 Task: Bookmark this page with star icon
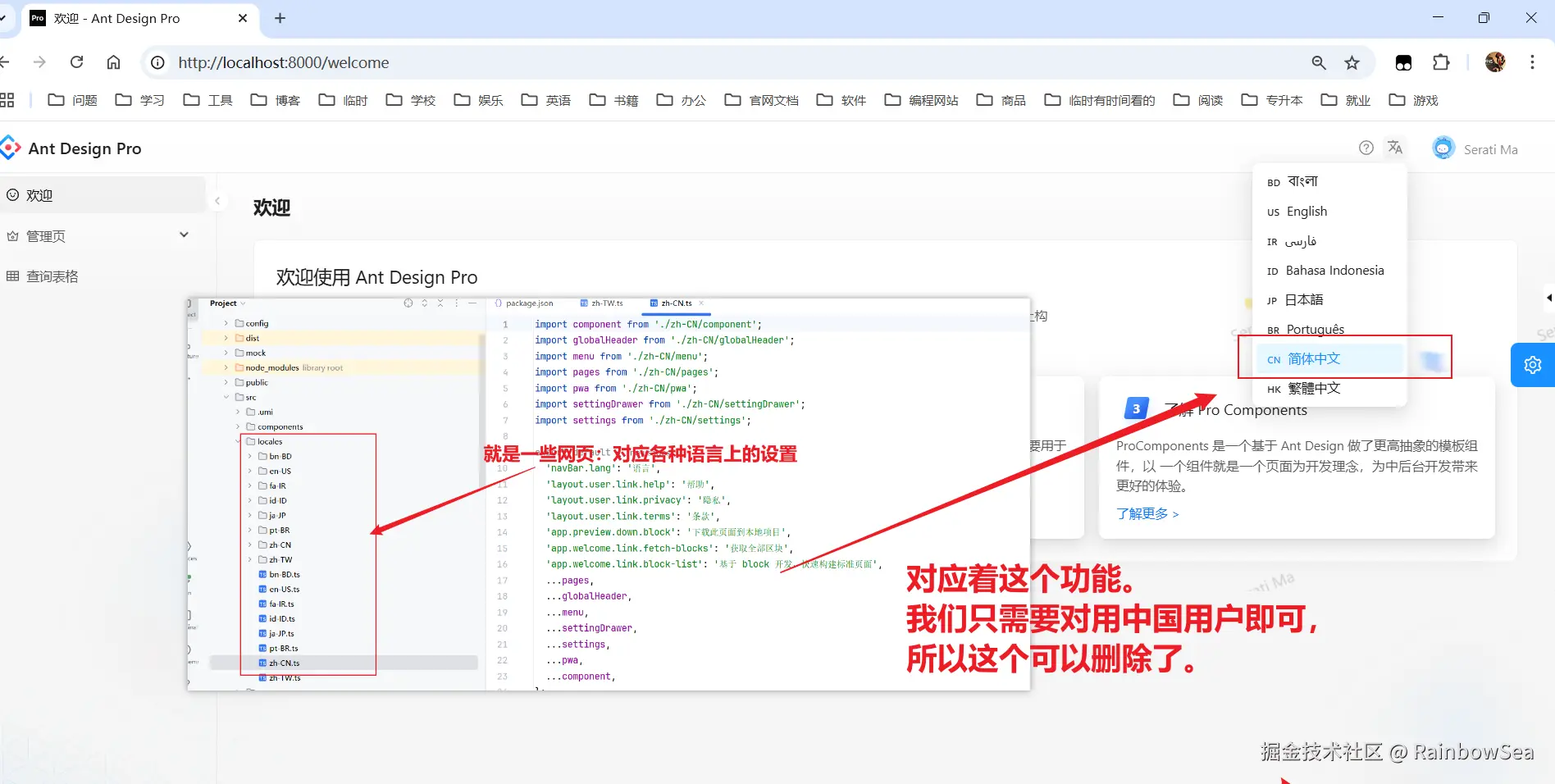tap(1352, 62)
